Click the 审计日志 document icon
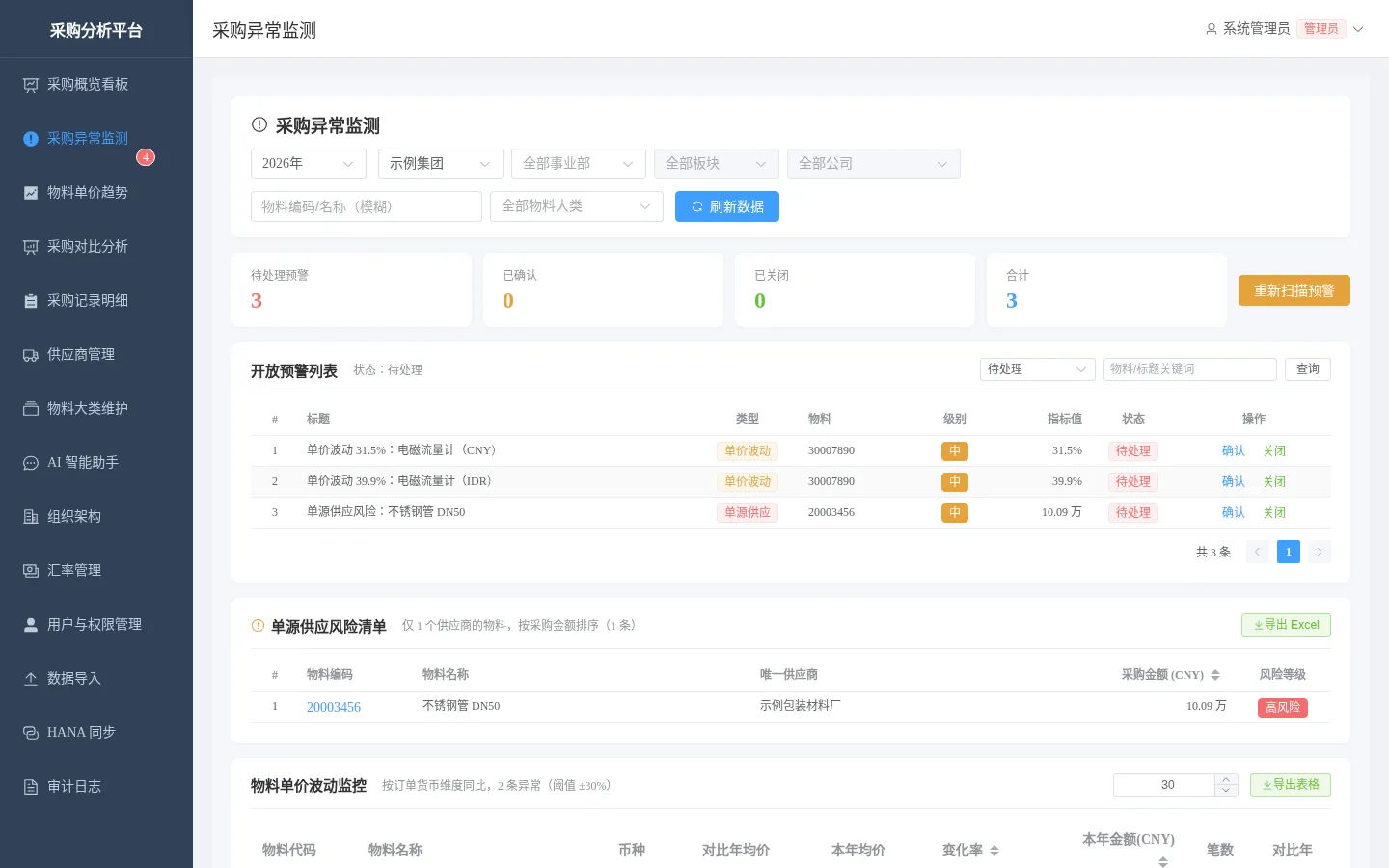1389x868 pixels. coord(31,787)
